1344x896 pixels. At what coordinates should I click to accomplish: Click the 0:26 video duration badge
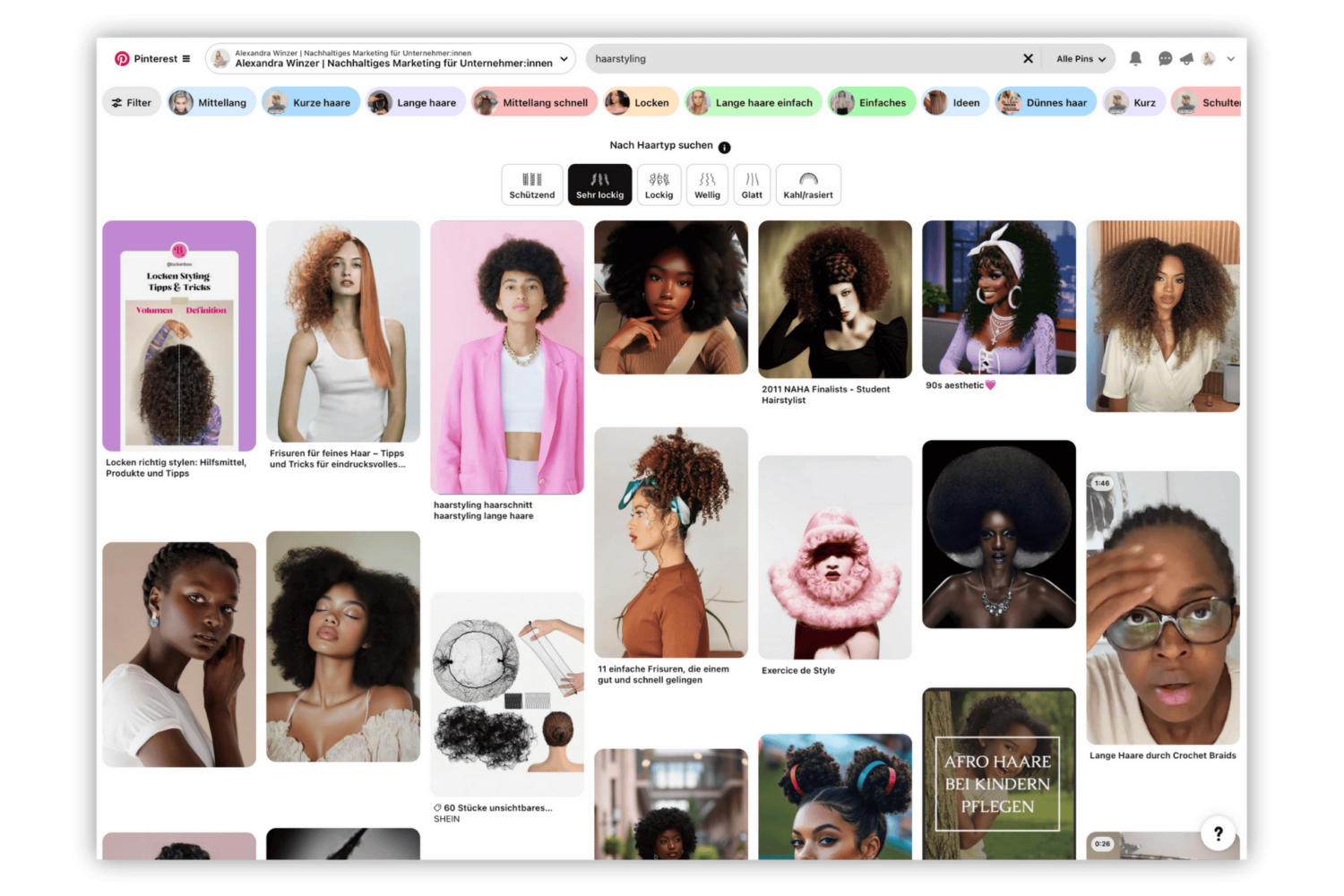[x=1102, y=844]
